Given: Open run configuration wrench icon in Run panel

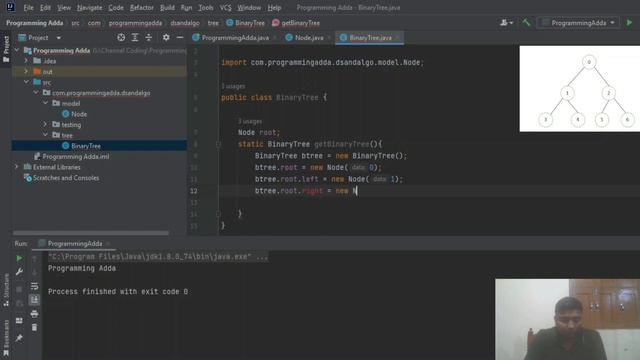Looking at the screenshot, I should 19,272.
